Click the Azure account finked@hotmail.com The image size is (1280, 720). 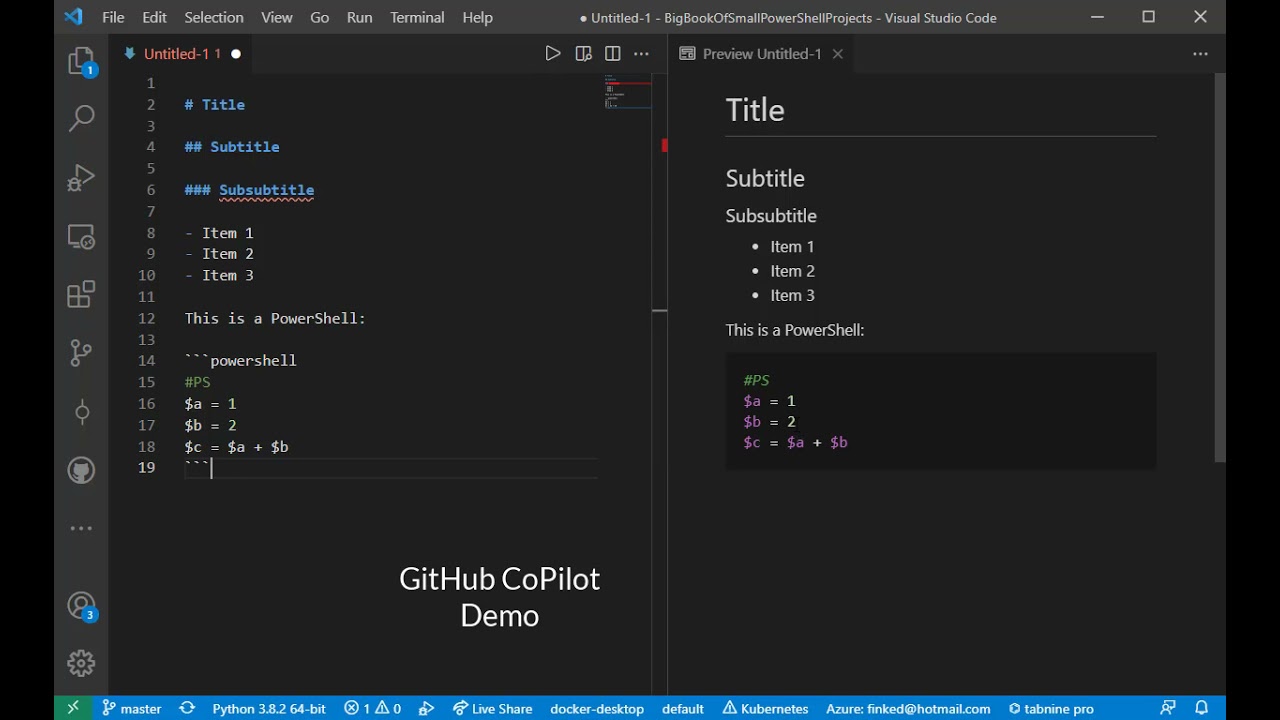click(908, 708)
